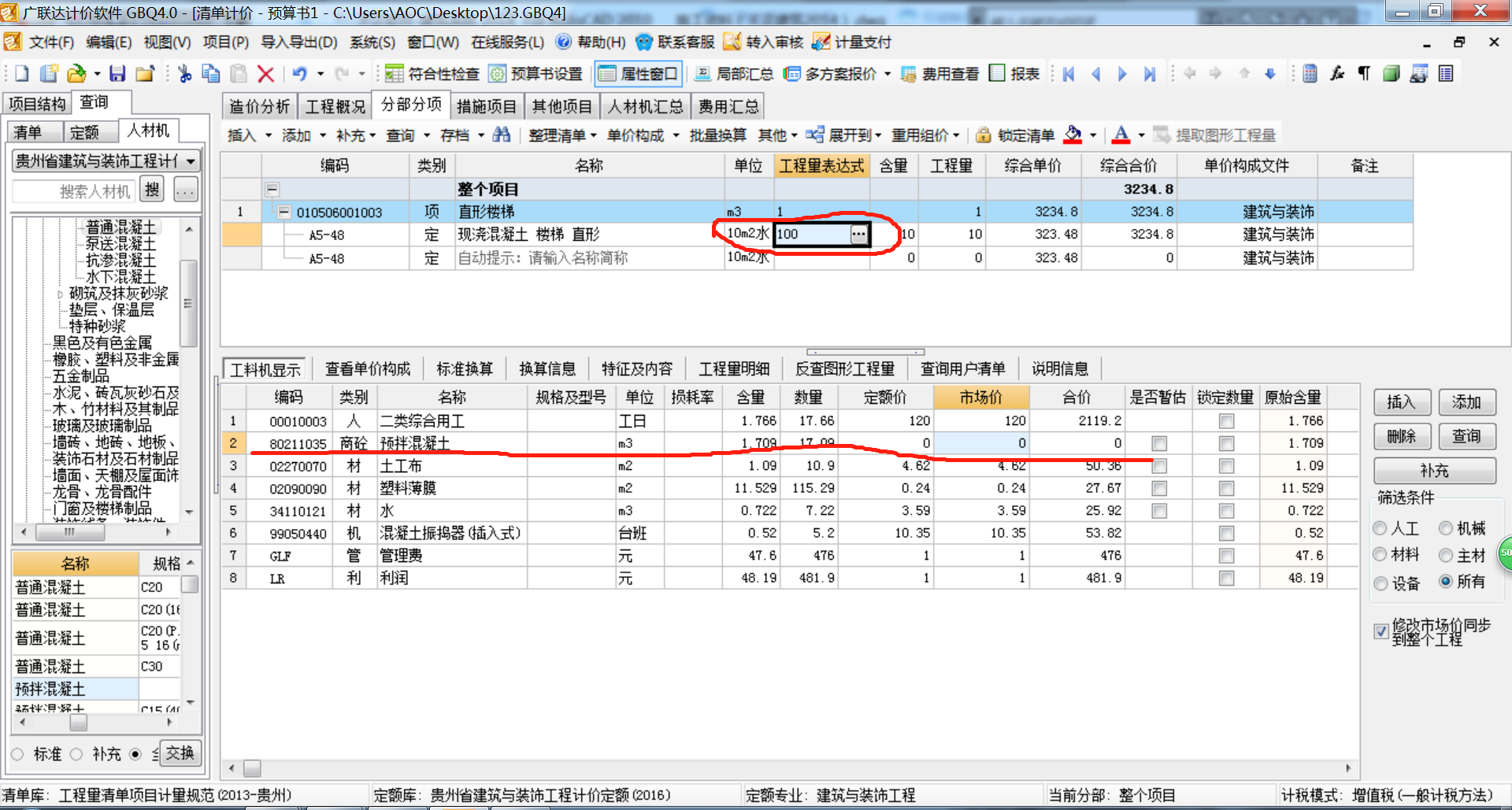Check 锁定数量 for 水 row
This screenshot has height=810, width=1512.
(1226, 511)
